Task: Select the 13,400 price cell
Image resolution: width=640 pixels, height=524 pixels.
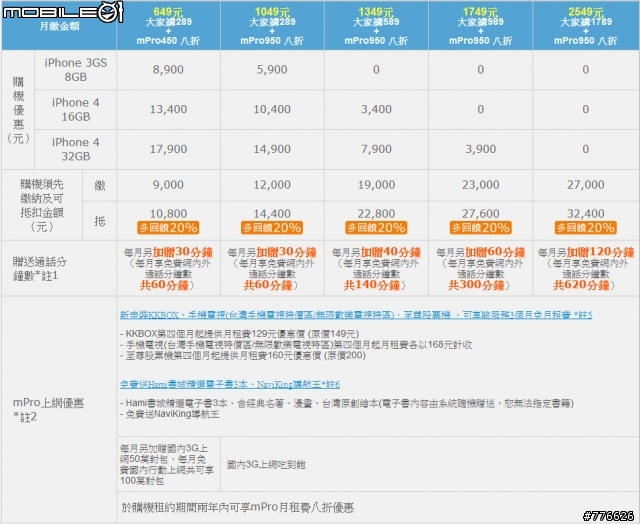Action: pos(168,109)
